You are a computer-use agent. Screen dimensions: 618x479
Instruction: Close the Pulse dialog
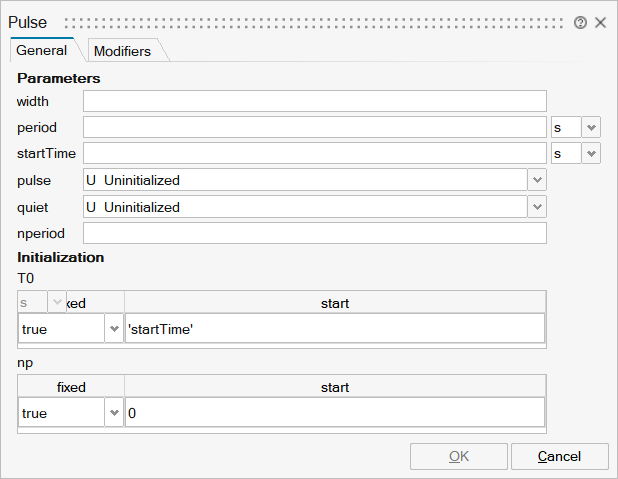601,22
